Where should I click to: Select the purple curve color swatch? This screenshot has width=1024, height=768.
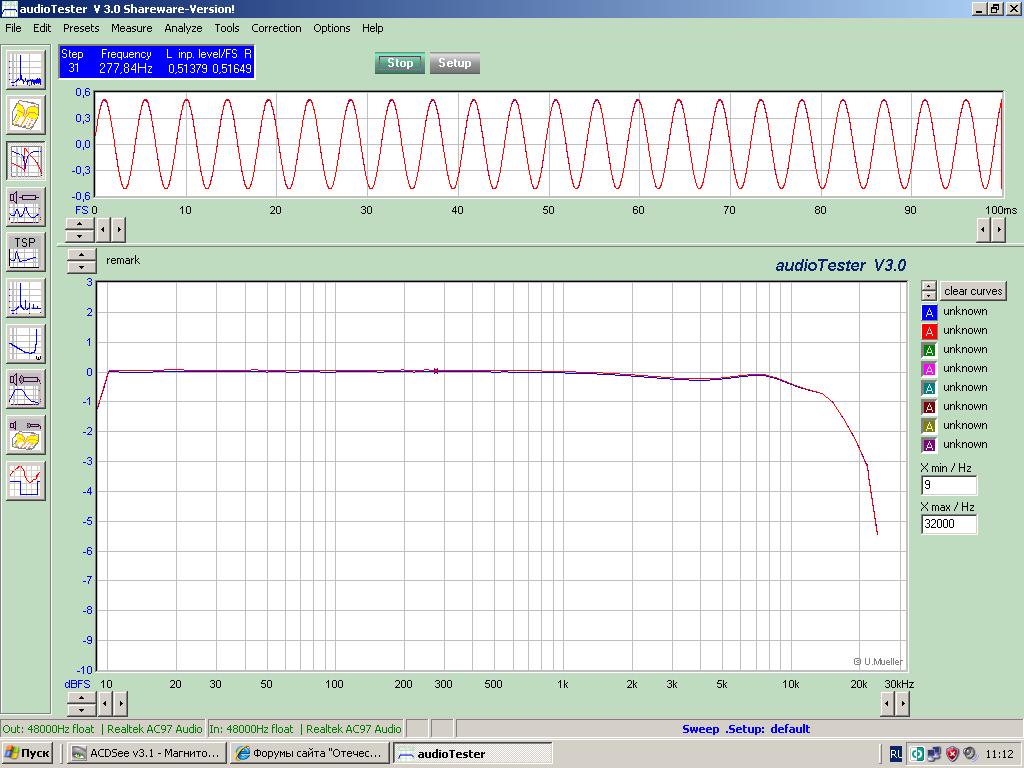point(929,445)
